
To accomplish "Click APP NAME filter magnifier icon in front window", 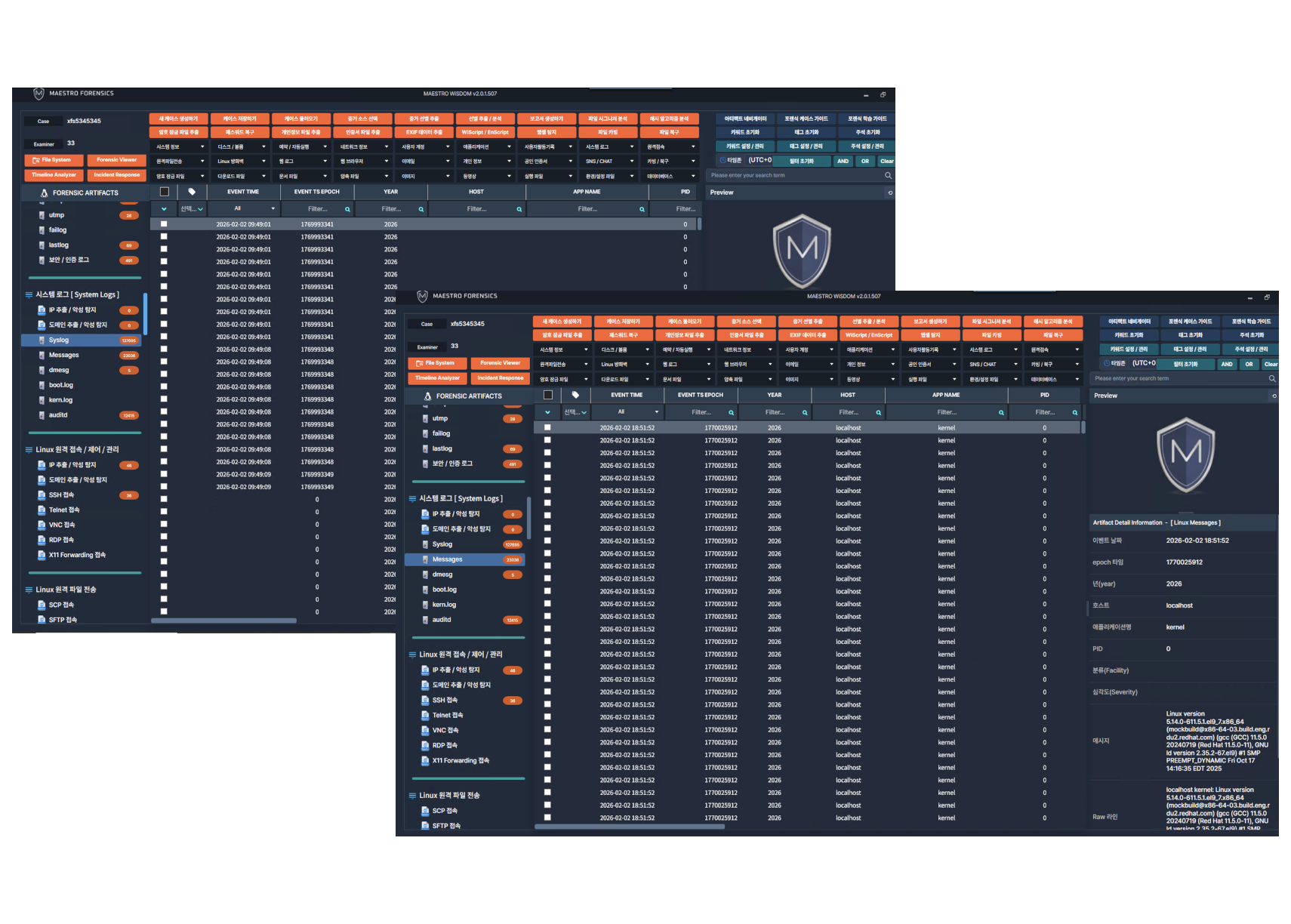I will [x=1001, y=413].
